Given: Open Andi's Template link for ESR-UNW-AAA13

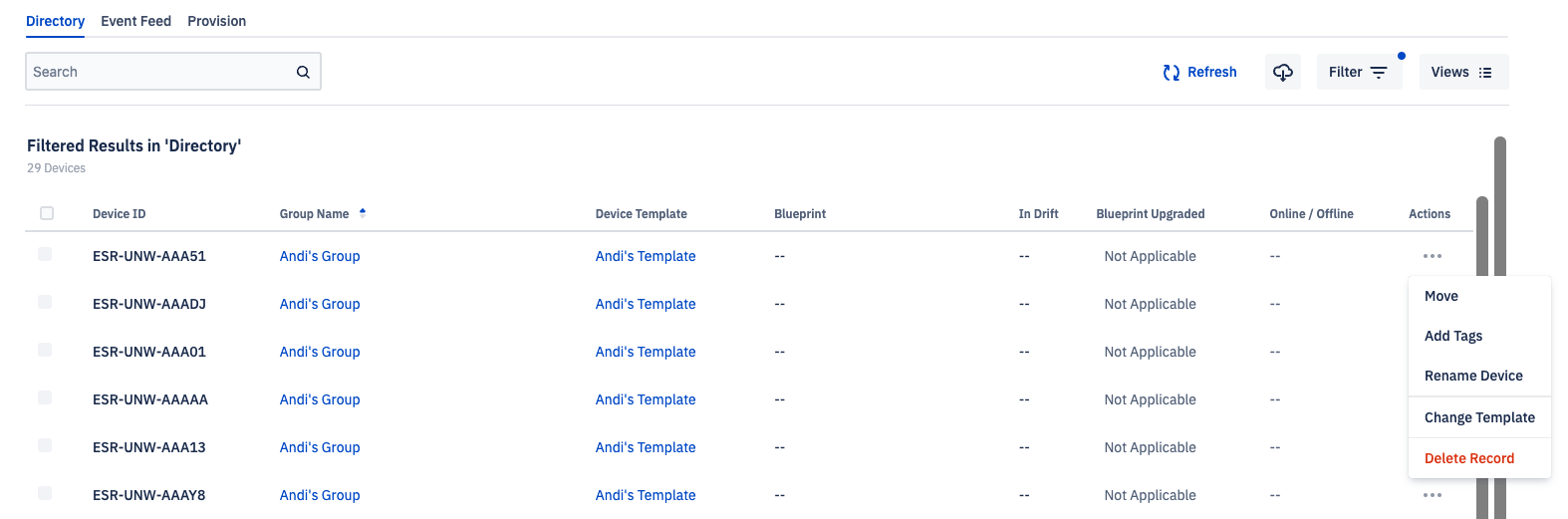Looking at the screenshot, I should [x=646, y=447].
